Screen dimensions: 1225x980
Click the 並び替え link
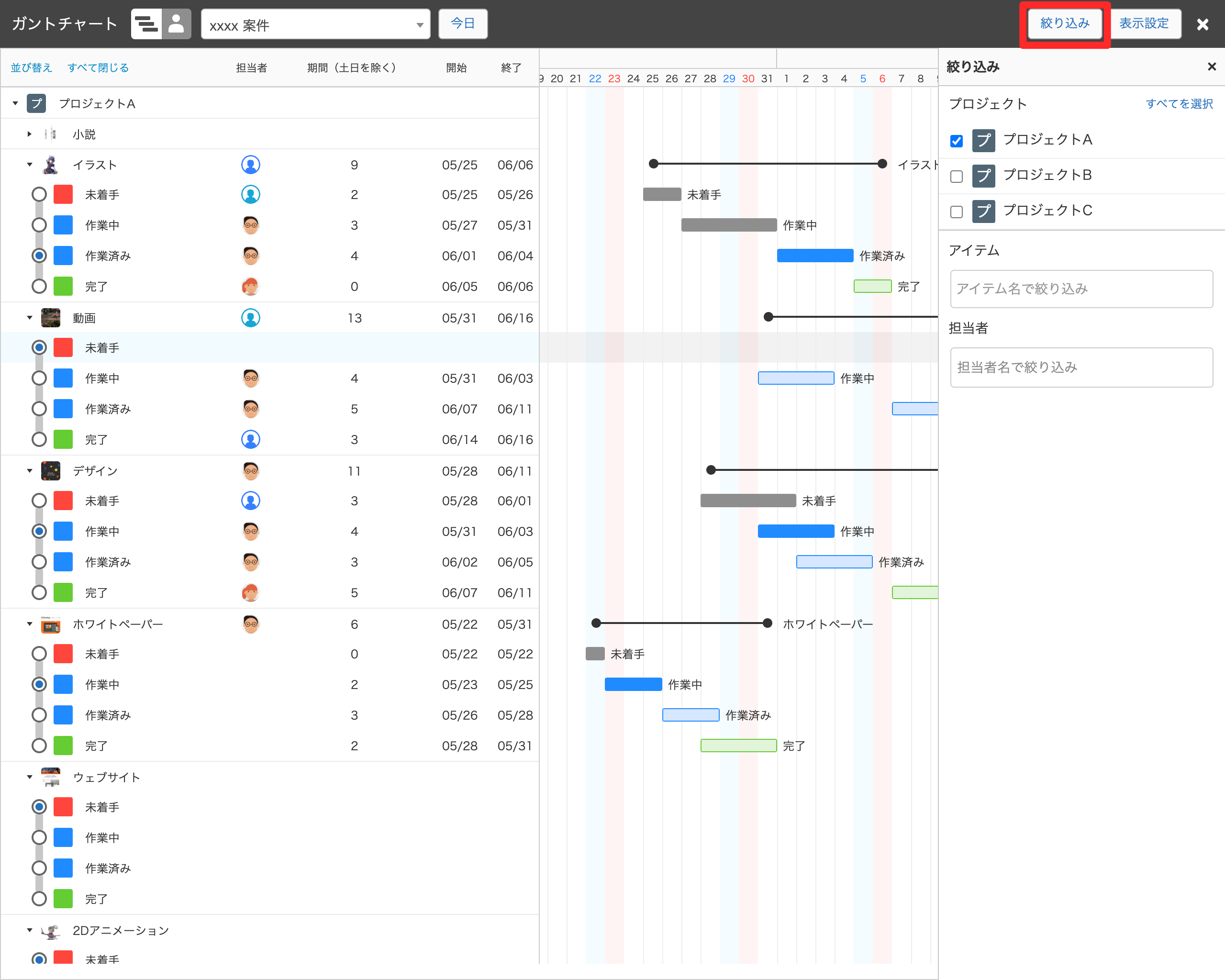point(31,67)
